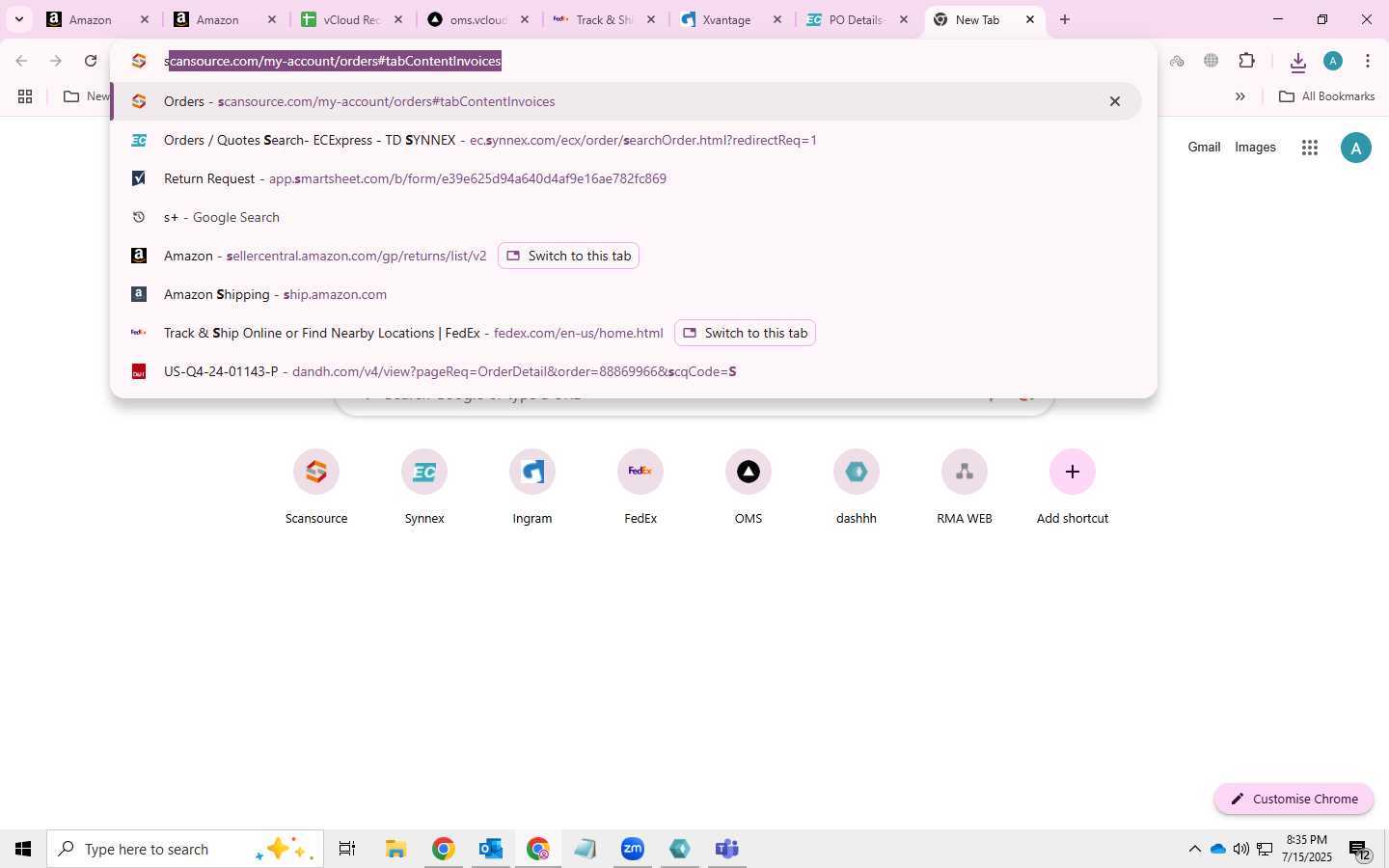Screen dimensions: 1389x868
Task: Open Chrome three-dot menu
Action: [x=1368, y=61]
